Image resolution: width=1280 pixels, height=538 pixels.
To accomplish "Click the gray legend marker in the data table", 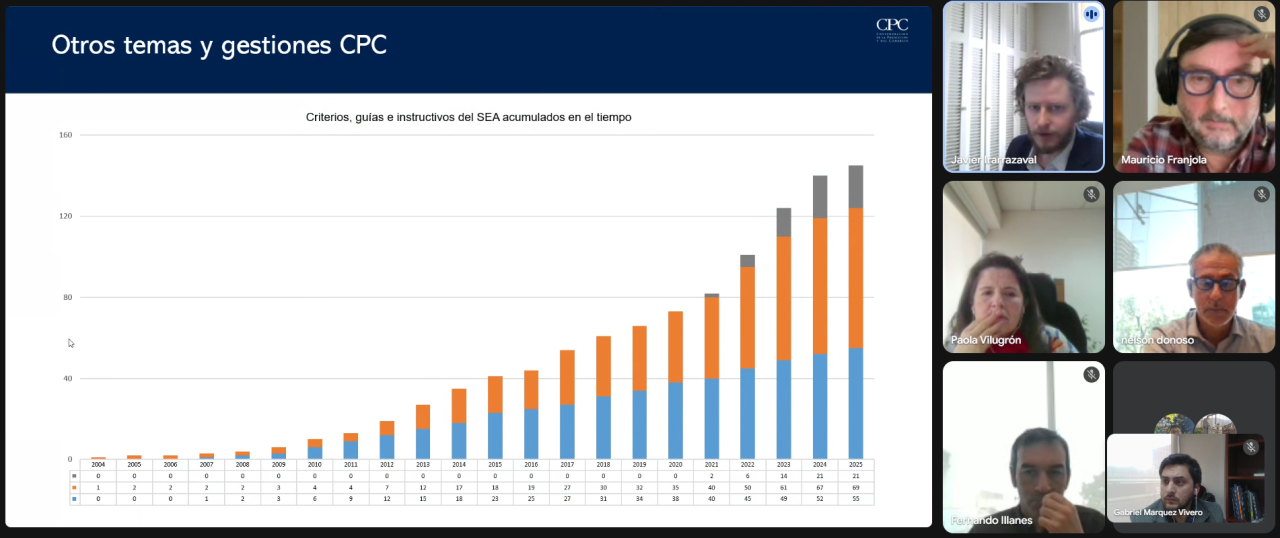I will (74, 476).
